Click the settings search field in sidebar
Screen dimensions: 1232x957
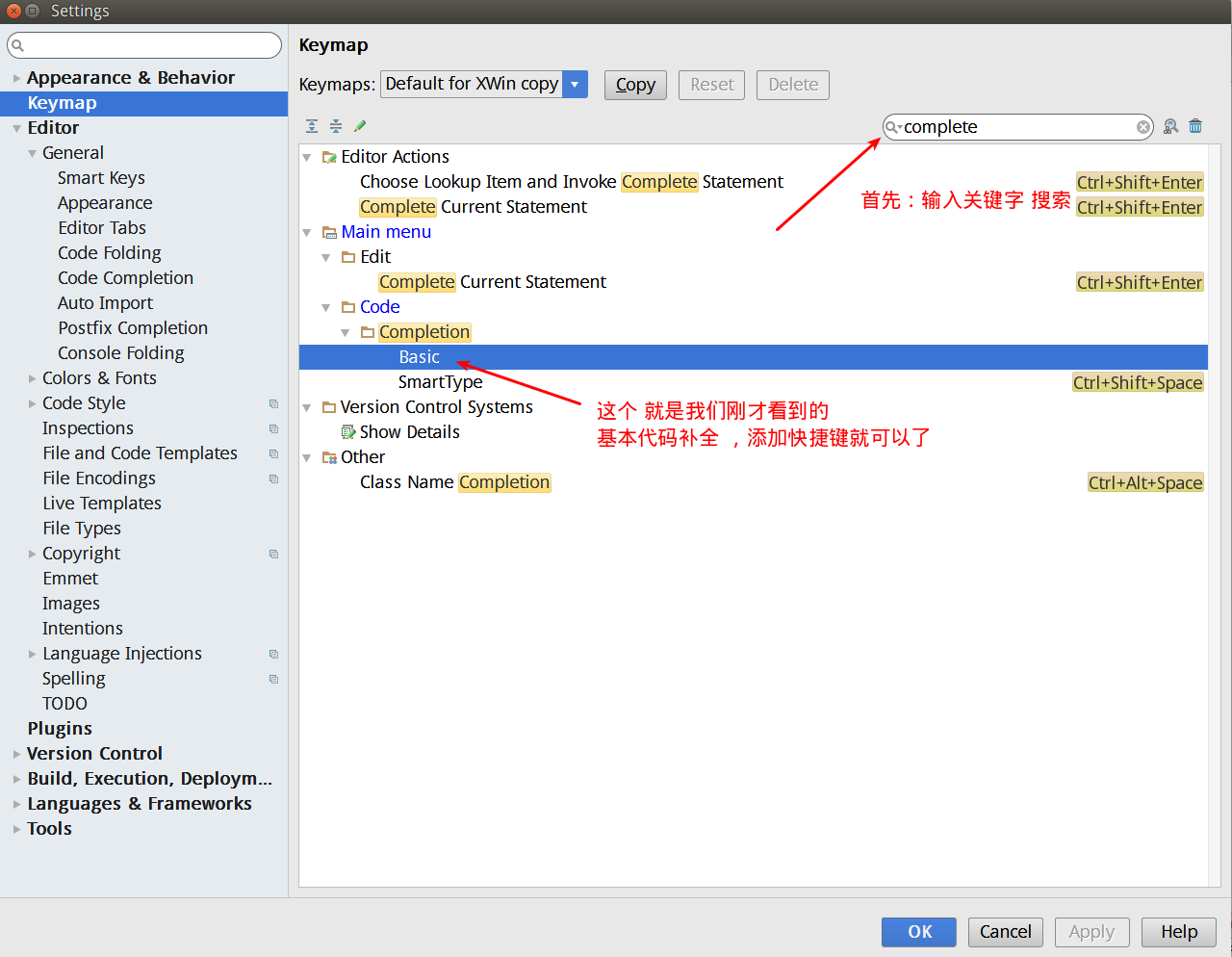tap(144, 45)
